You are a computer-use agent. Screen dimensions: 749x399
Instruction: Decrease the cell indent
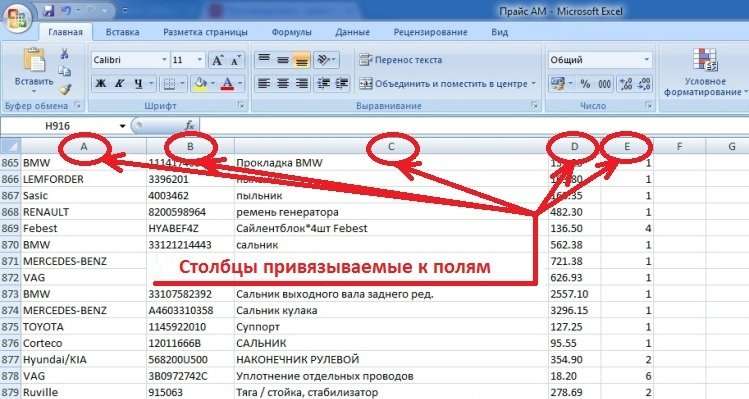pyautogui.click(x=323, y=84)
